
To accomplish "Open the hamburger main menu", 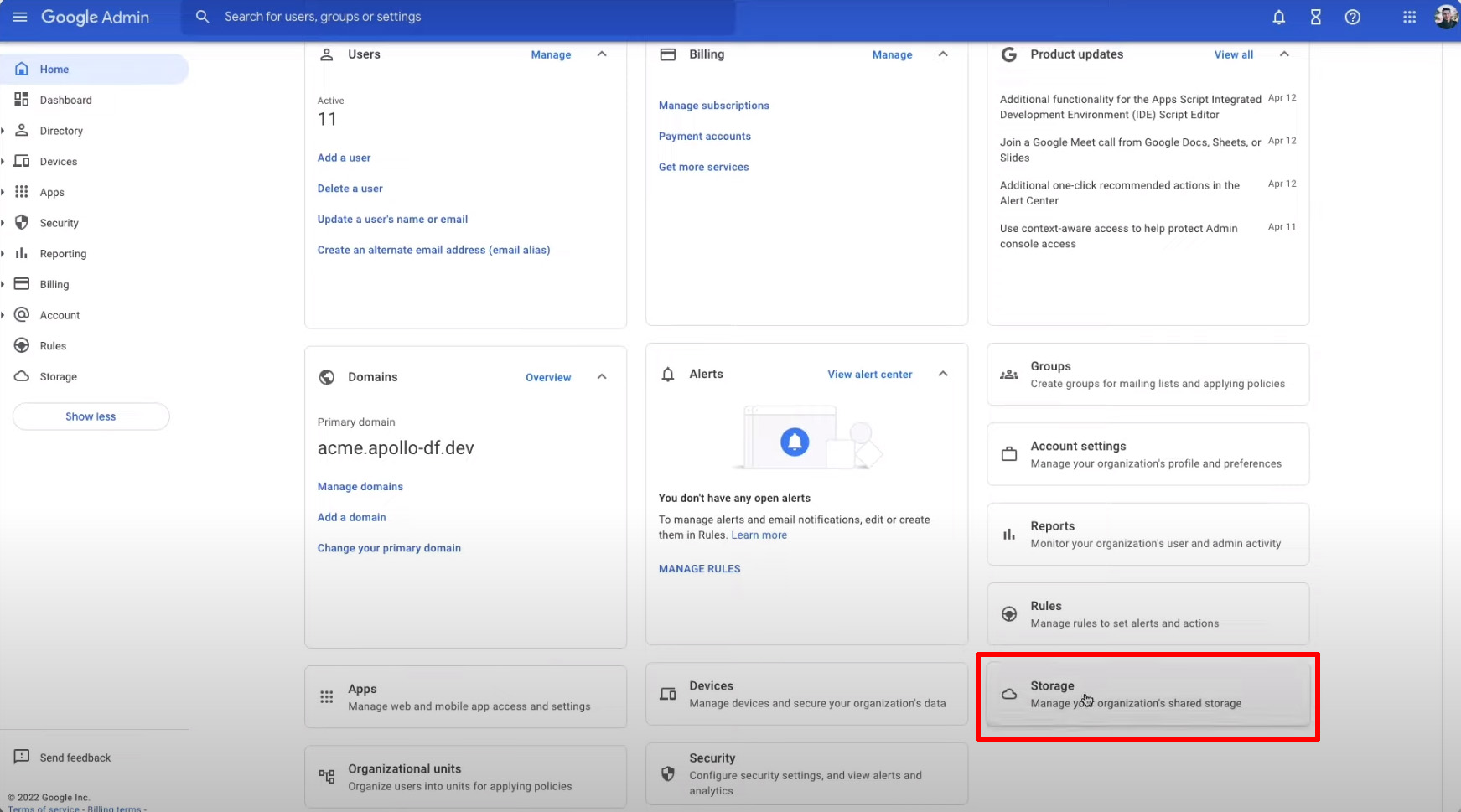I will (x=20, y=17).
